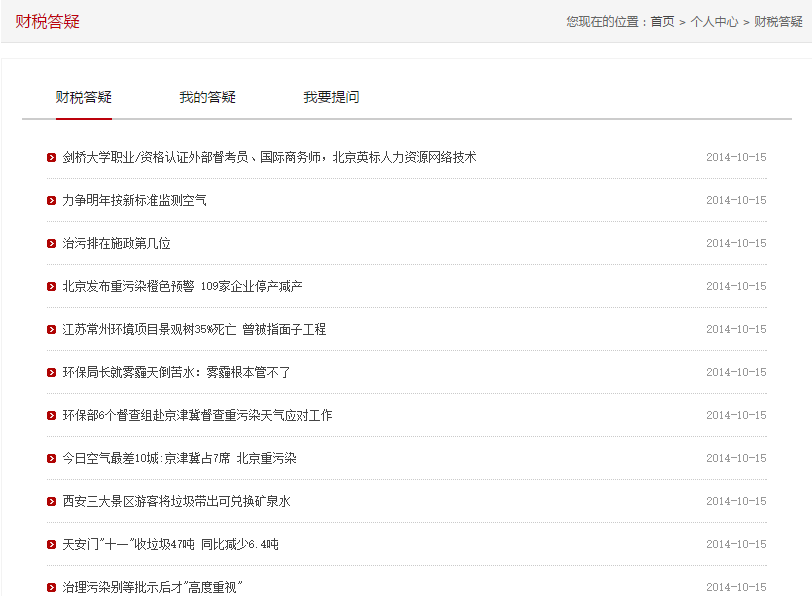Image resolution: width=812 pixels, height=596 pixels.
Task: Open the 首页 breadcrumb link
Action: tap(662, 22)
